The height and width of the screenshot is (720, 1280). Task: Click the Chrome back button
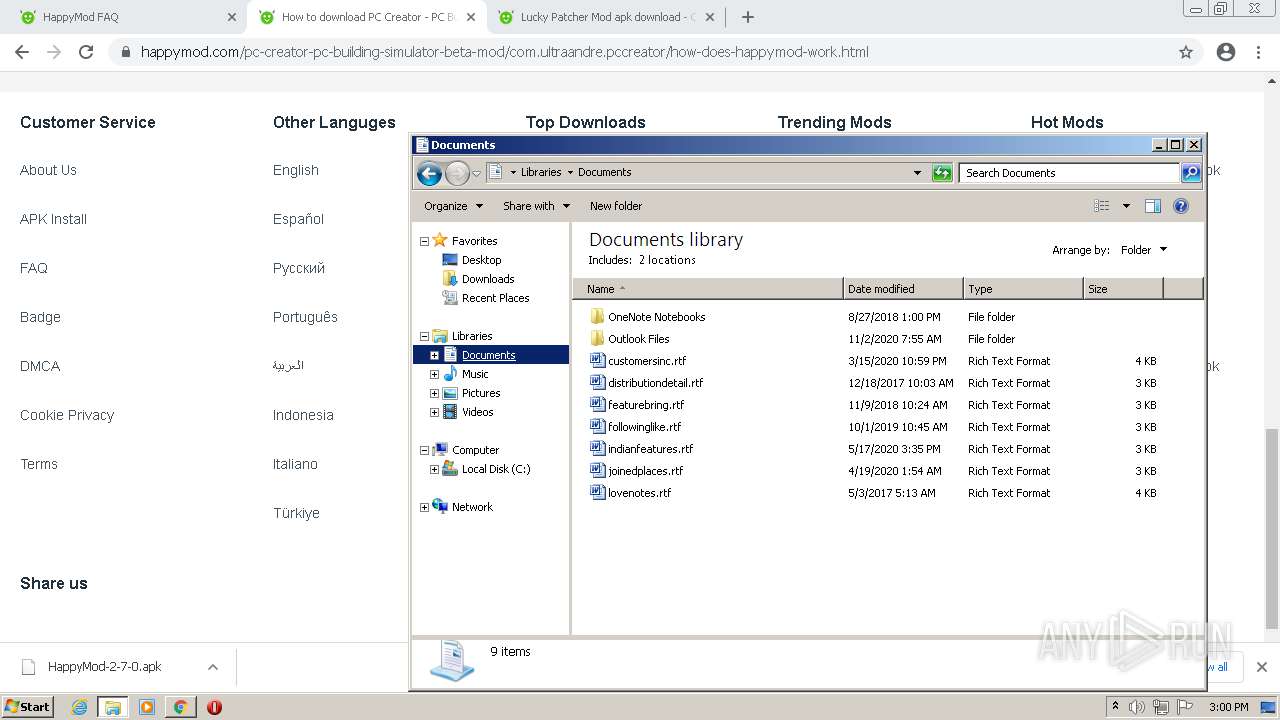(22, 52)
